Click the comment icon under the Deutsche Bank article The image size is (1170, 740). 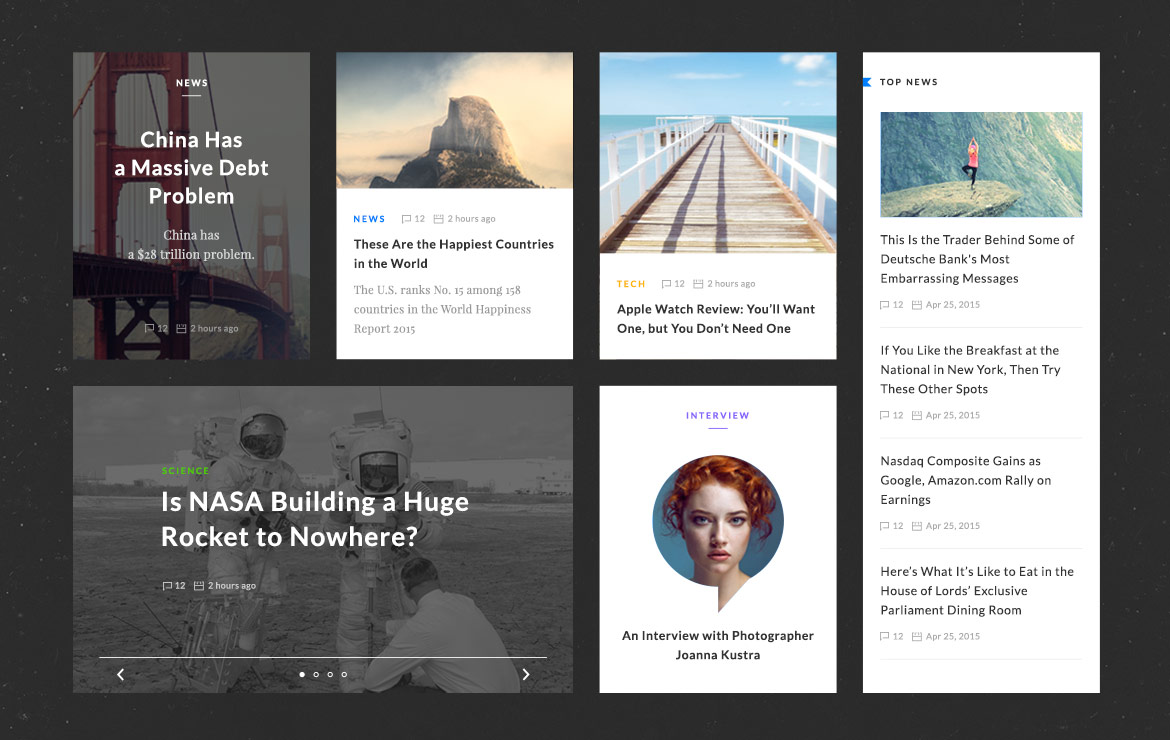[x=885, y=304]
